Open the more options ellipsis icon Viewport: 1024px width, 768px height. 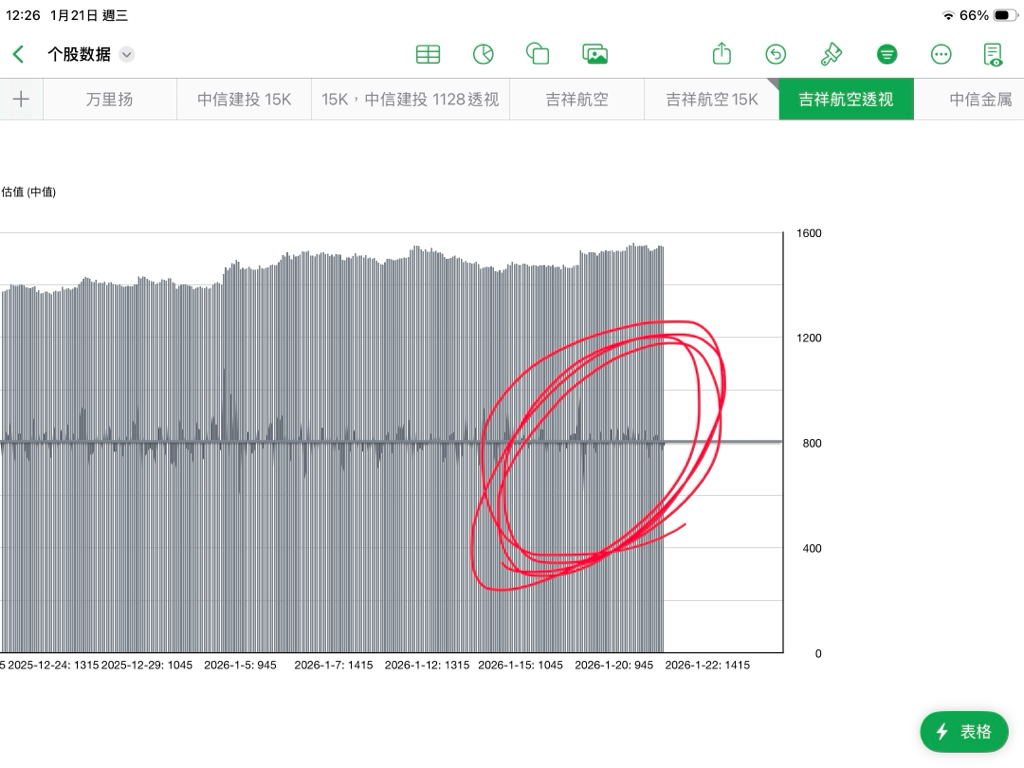[941, 54]
